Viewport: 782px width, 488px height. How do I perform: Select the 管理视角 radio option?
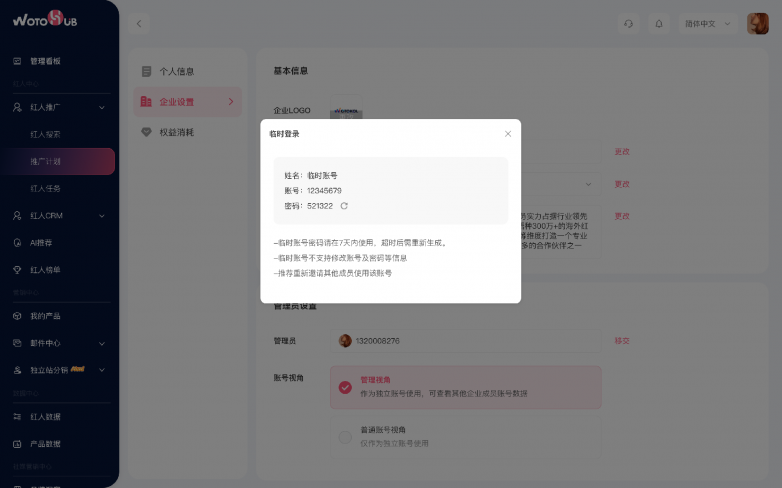[345, 387]
